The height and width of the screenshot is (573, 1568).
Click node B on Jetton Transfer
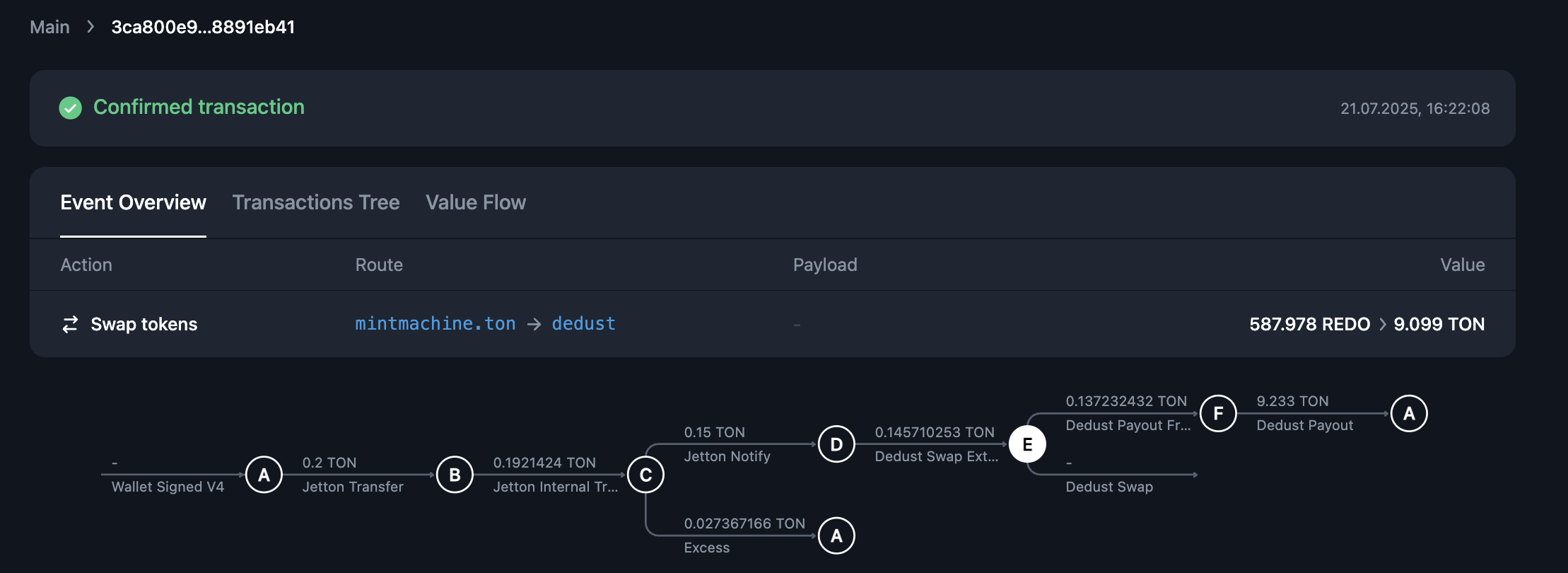click(x=455, y=475)
